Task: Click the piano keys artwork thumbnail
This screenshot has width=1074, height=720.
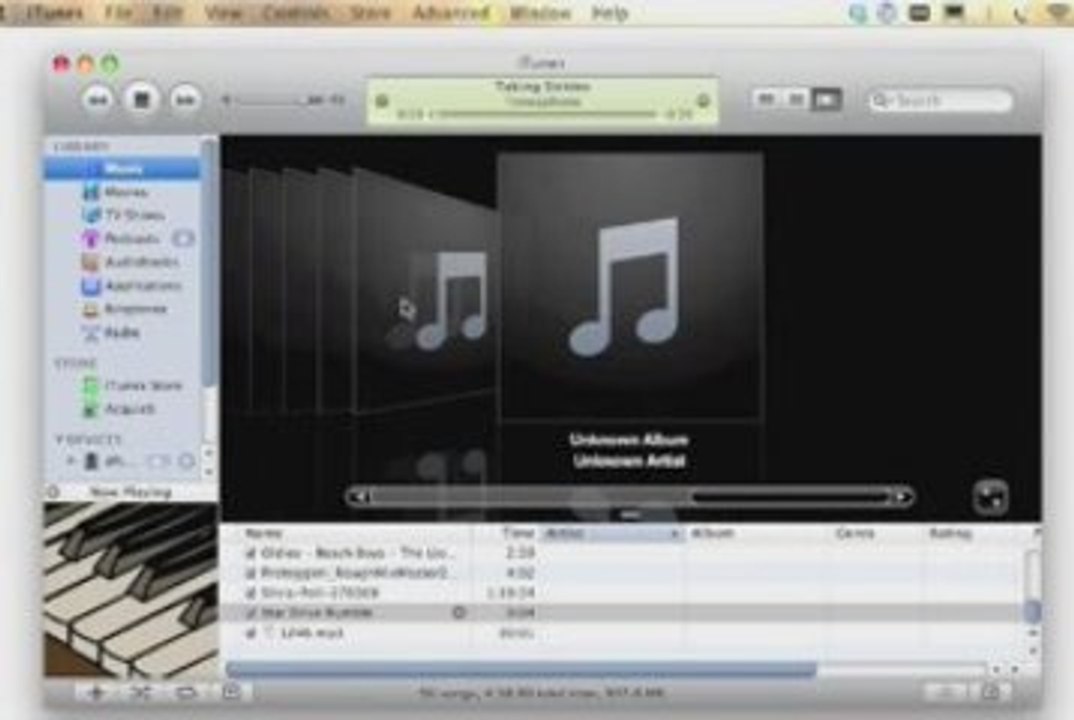Action: click(x=131, y=590)
